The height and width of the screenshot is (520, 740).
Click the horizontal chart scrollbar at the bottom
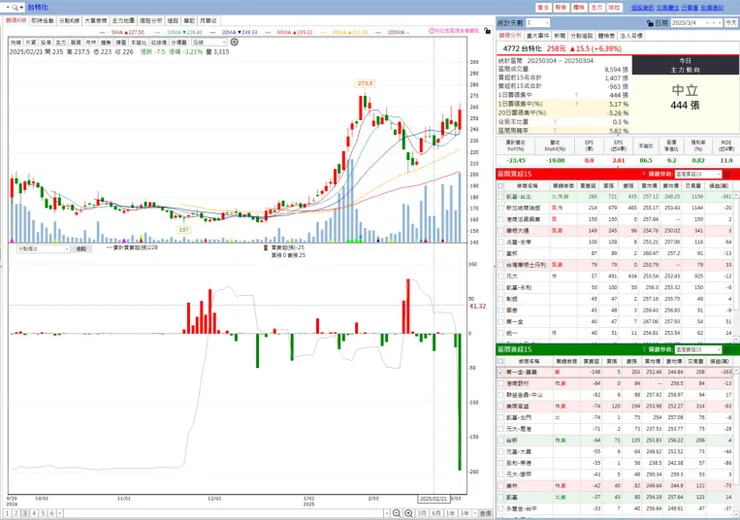pos(222,513)
